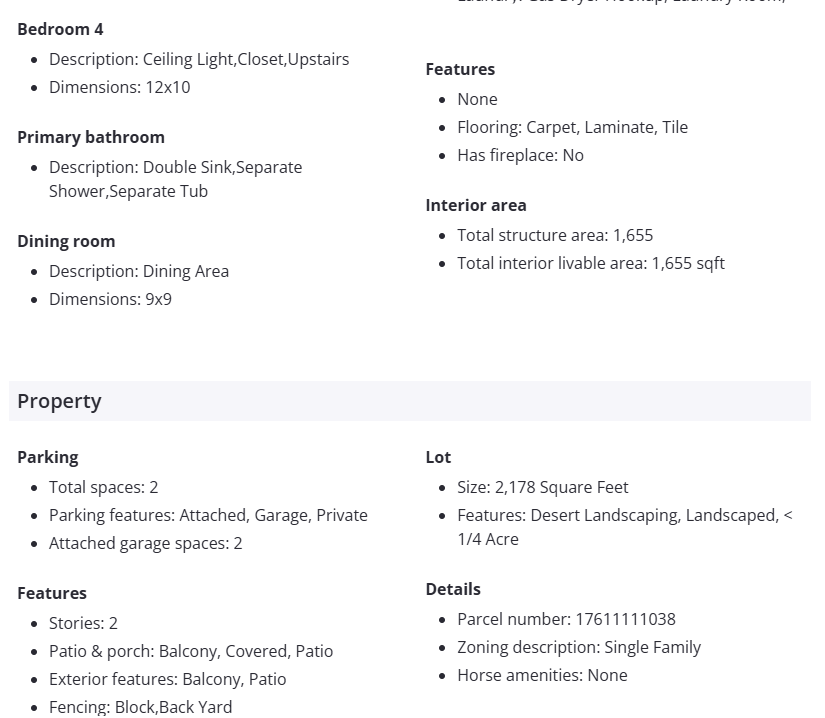The image size is (825, 718).
Task: Click the Bedroom 4 heading
Action: tap(60, 29)
